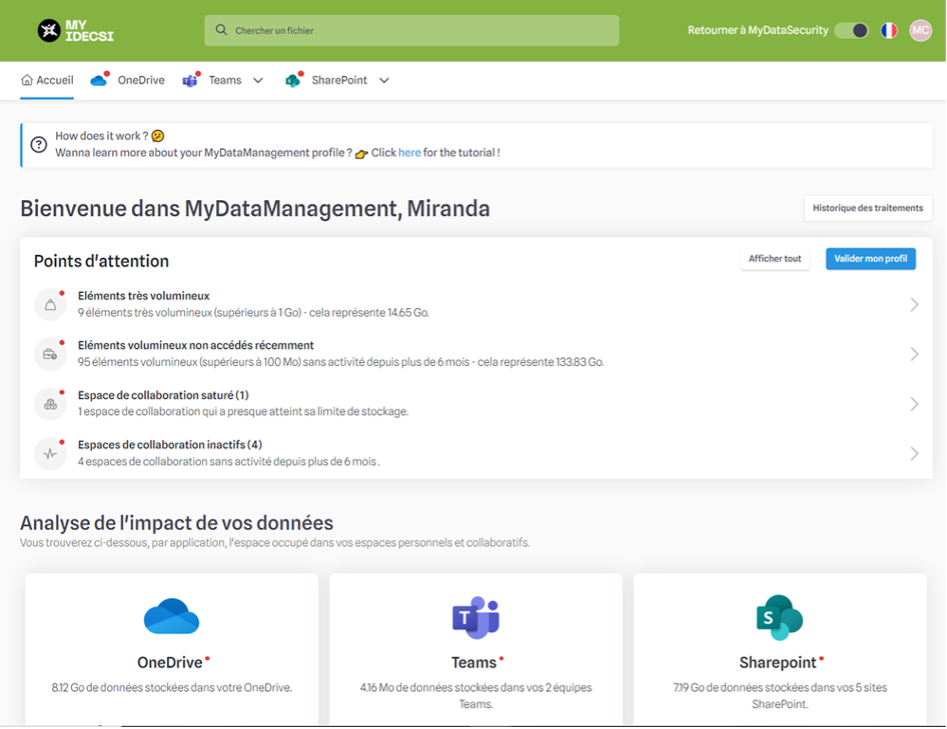Click '7.19 Go de données' Sharepoint text
The width and height of the screenshot is (947, 729).
(780, 696)
